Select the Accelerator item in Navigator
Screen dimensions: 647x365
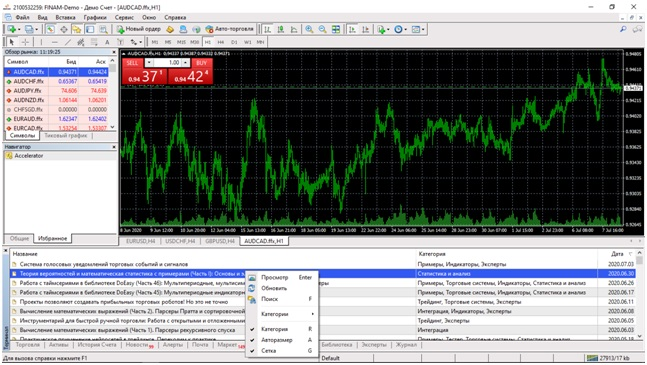pos(28,155)
